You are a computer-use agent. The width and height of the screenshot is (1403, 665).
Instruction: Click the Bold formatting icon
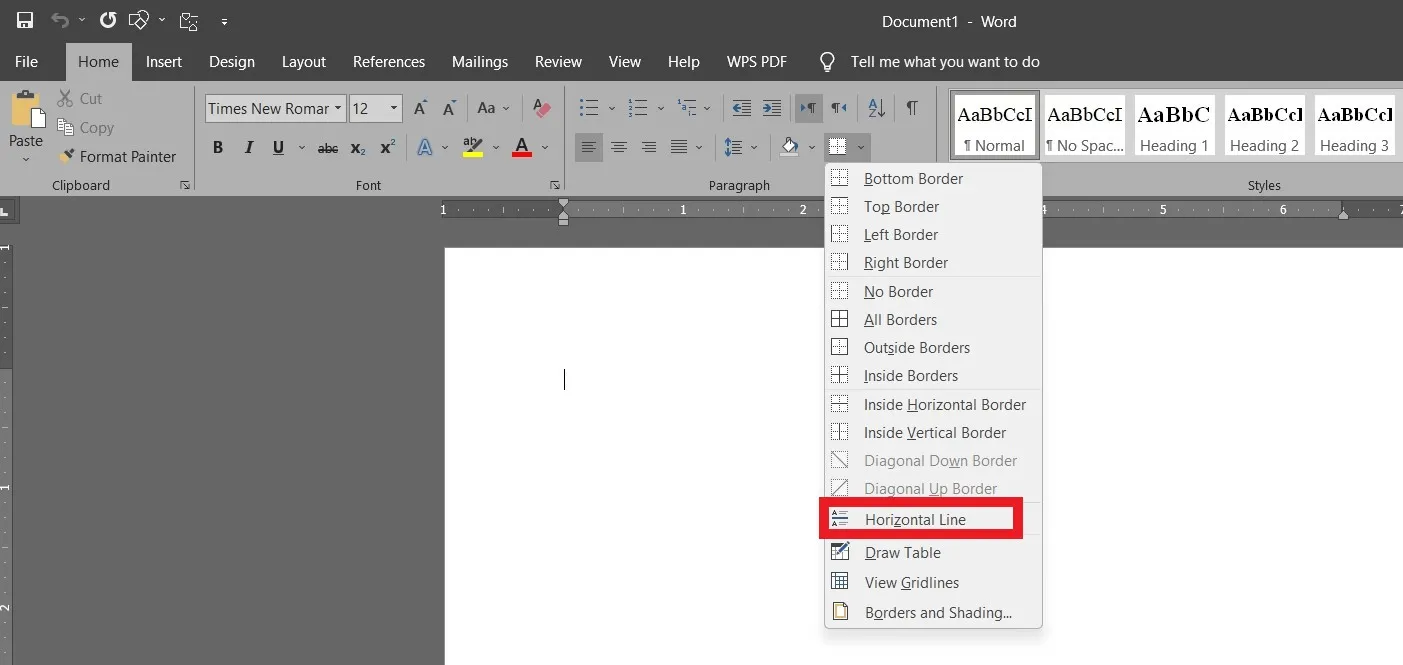coord(218,148)
